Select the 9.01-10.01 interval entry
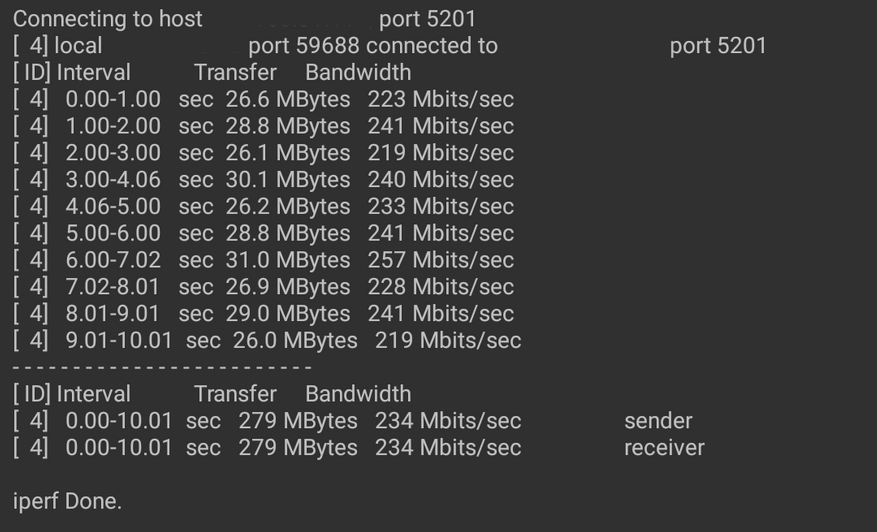This screenshot has width=877, height=532. pos(118,341)
